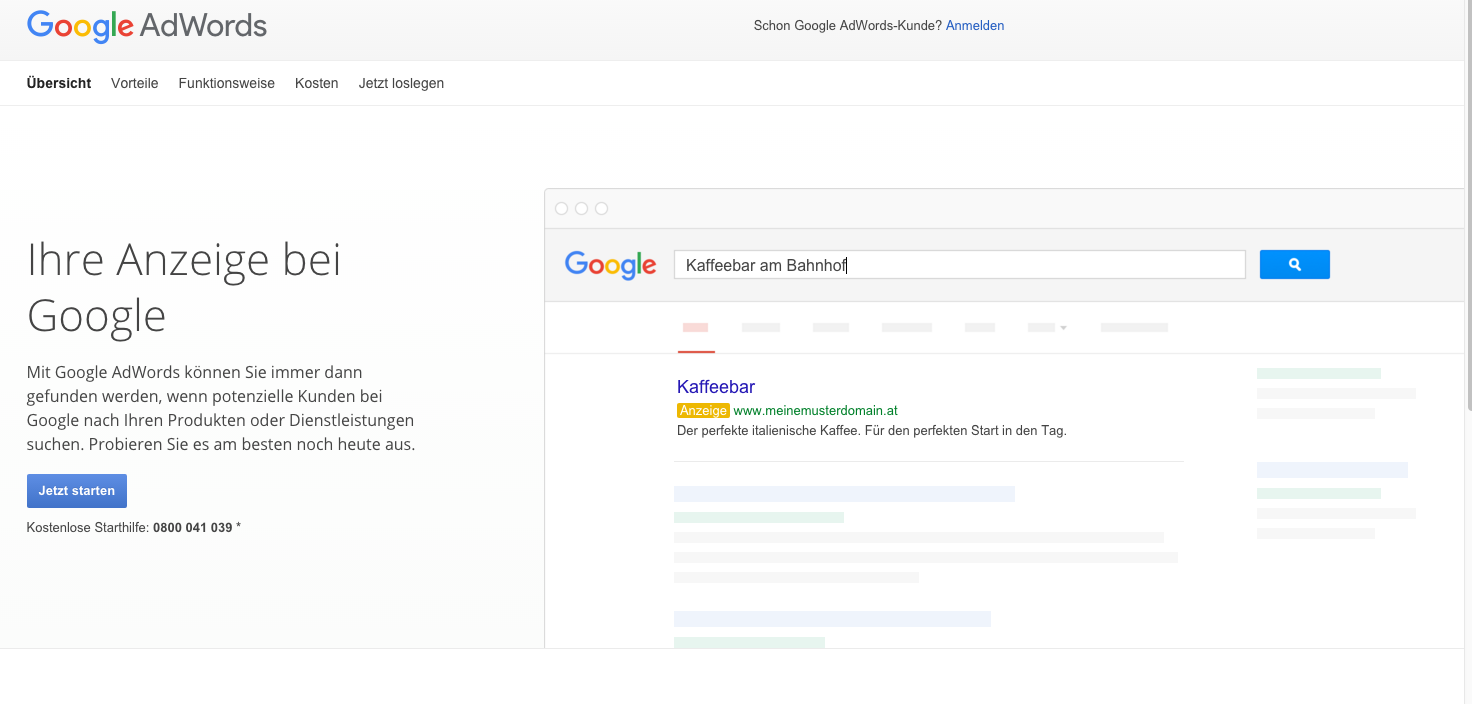Open the Kaffeebar ad headline link
Screen dimensions: 1472x704
pyautogui.click(x=716, y=387)
